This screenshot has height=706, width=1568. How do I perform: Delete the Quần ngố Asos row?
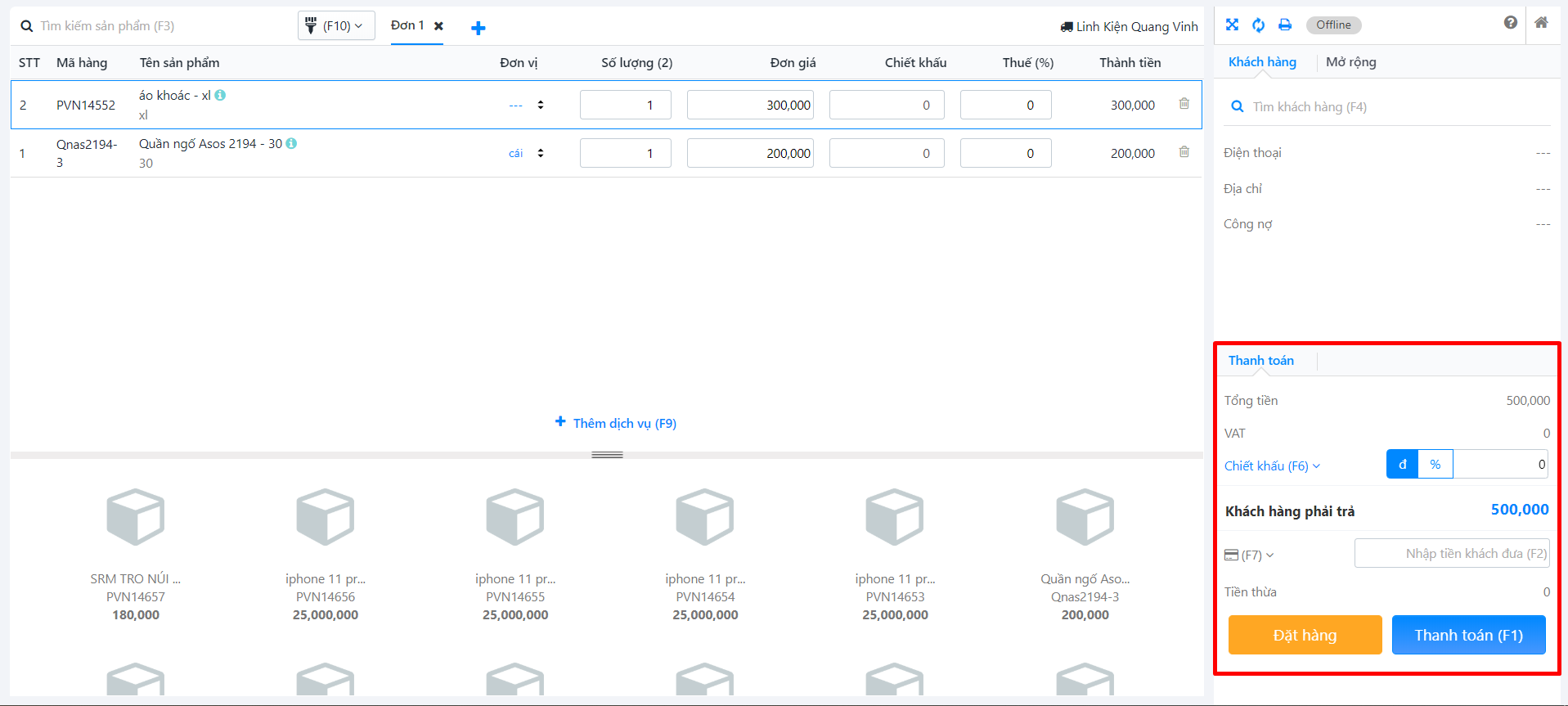point(1184,152)
